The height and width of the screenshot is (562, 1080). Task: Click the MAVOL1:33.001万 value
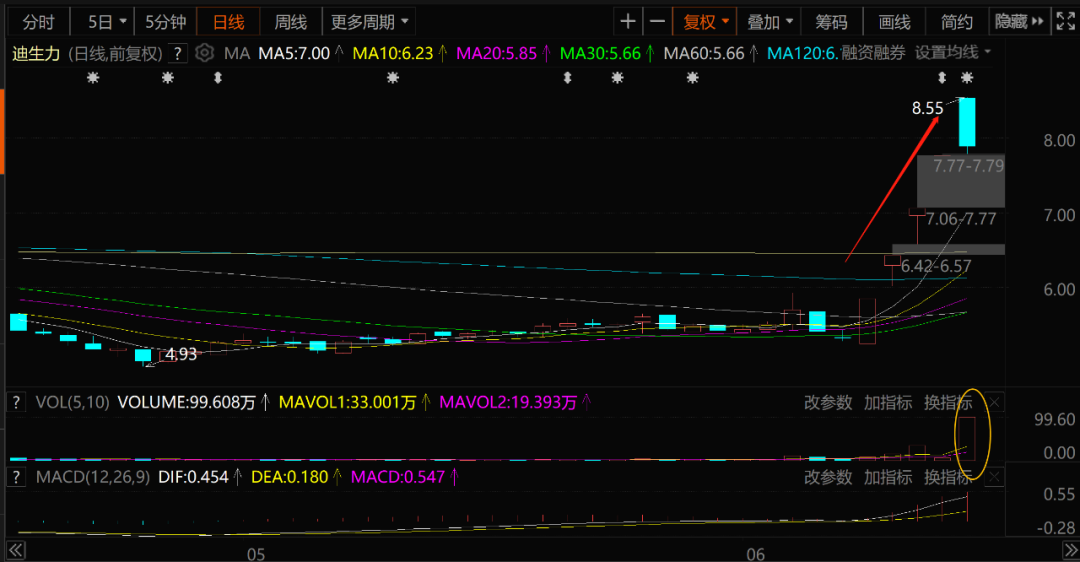347,402
